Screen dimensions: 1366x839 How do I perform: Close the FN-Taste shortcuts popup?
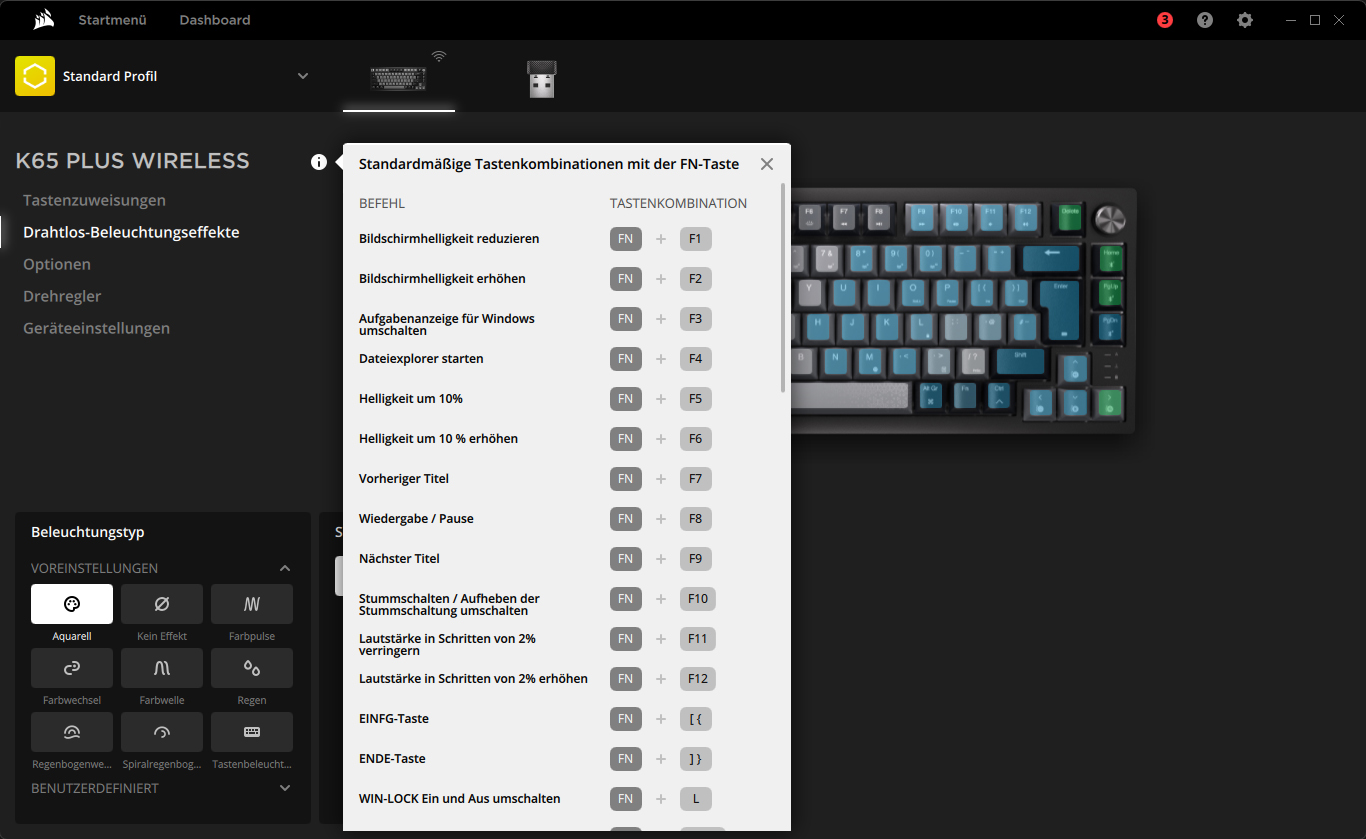pyautogui.click(x=767, y=164)
